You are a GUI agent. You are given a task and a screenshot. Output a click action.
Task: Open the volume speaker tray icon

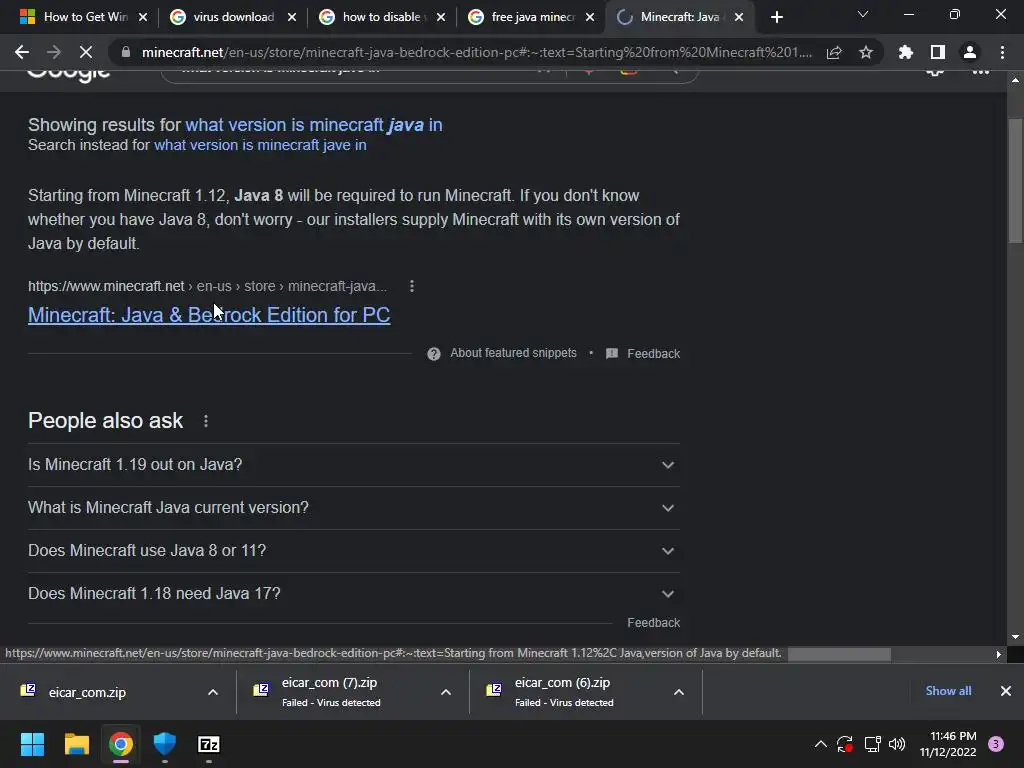(x=897, y=744)
